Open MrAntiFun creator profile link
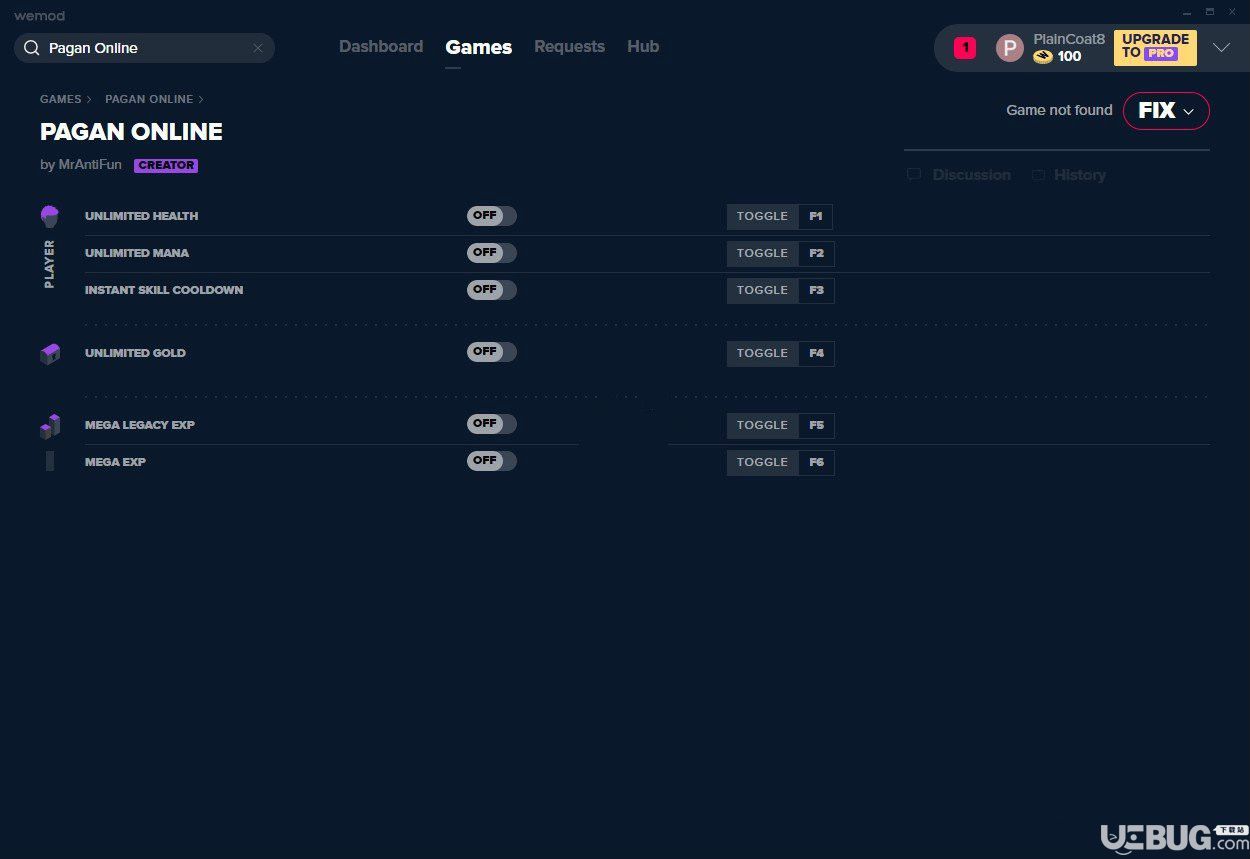The width and height of the screenshot is (1250, 859). tap(90, 165)
